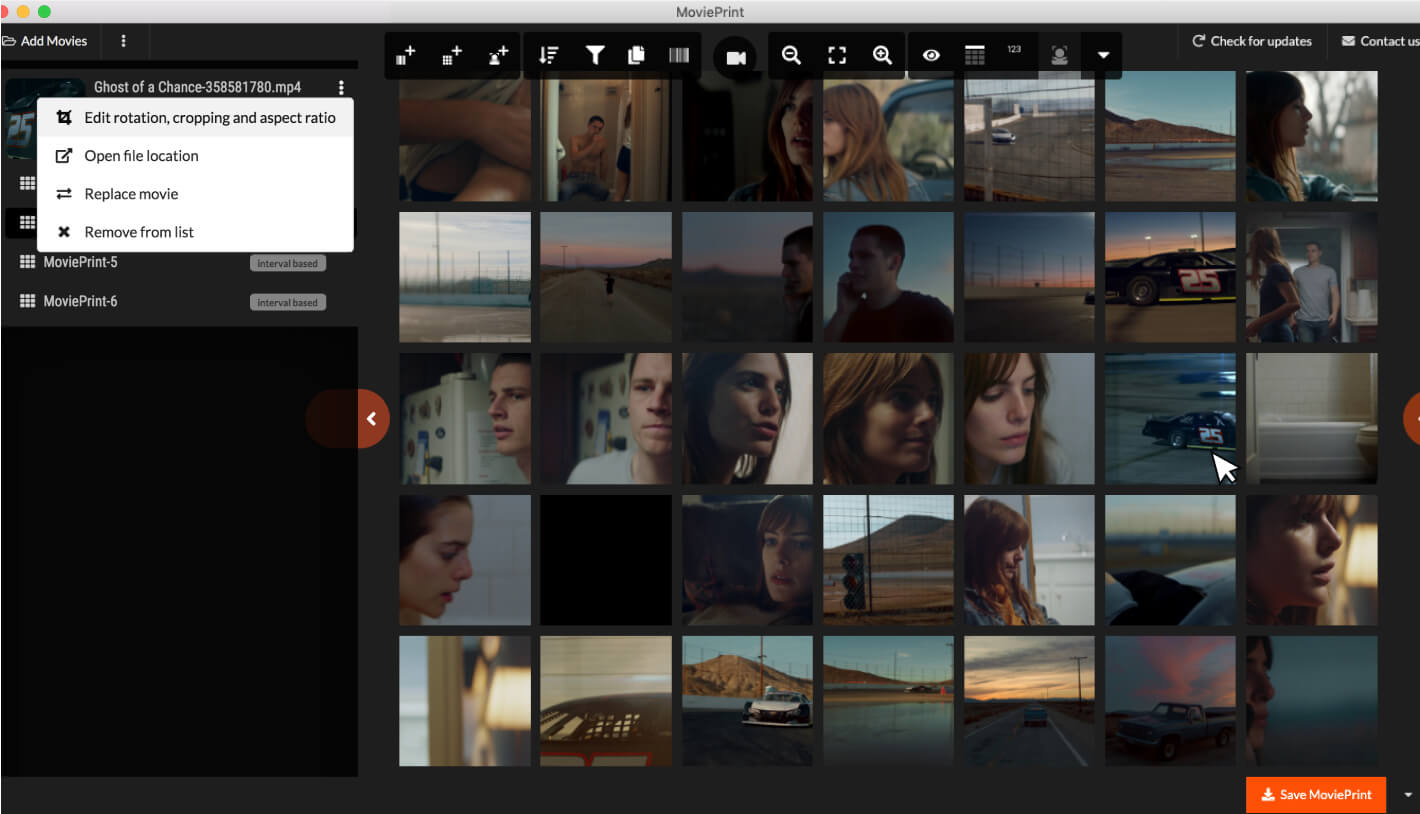Viewport: 1420px width, 814px height.
Task: Fit the MoviePrint to screen
Action: point(837,56)
